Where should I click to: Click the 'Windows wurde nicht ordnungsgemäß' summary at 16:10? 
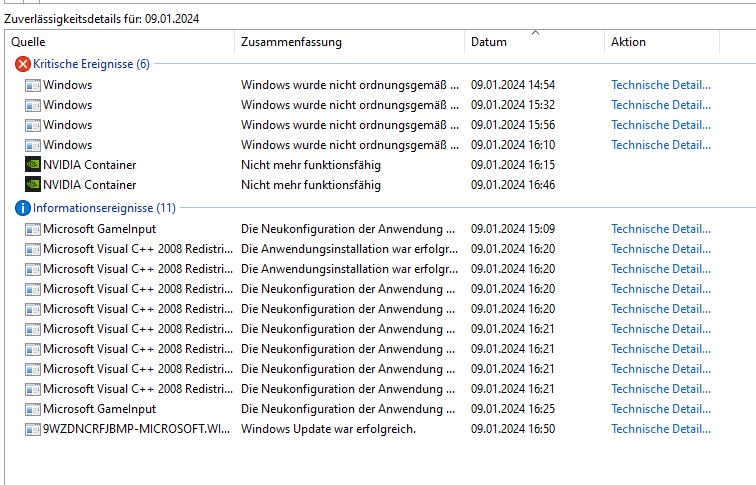pyautogui.click(x=350, y=145)
